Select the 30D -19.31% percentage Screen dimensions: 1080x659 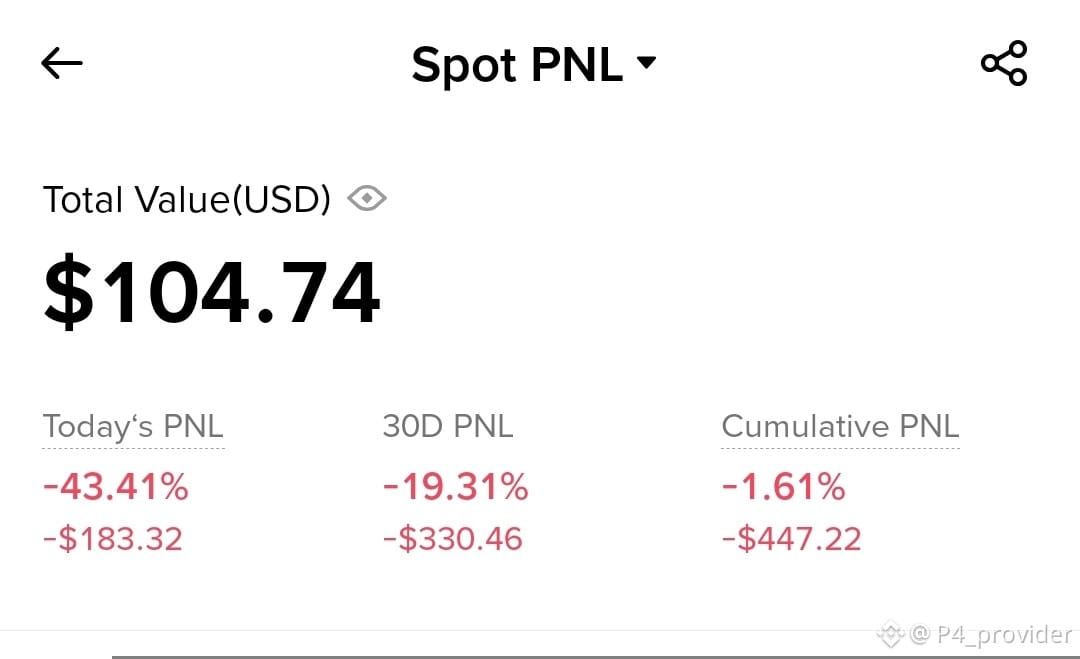pos(456,487)
